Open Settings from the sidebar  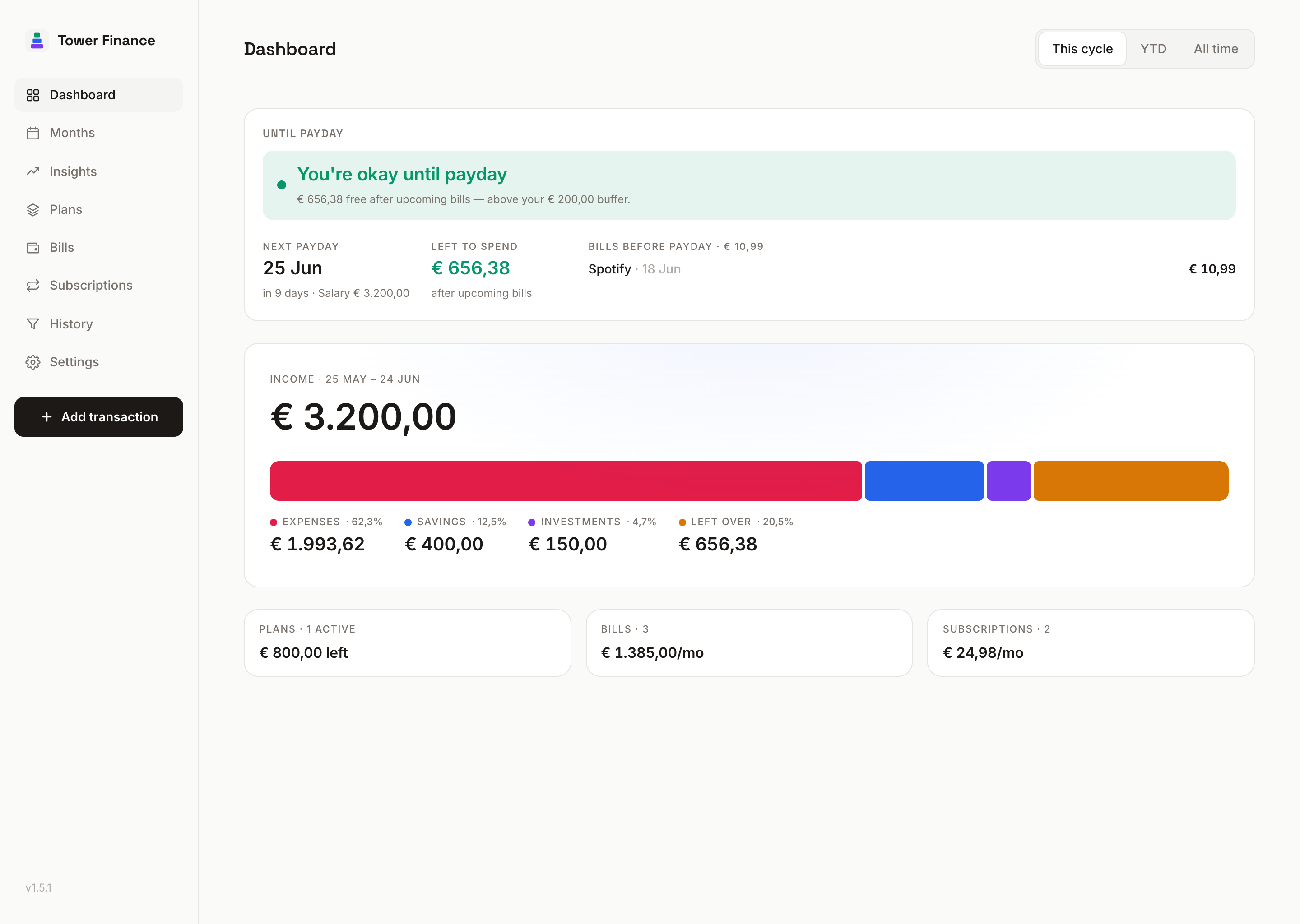98,362
